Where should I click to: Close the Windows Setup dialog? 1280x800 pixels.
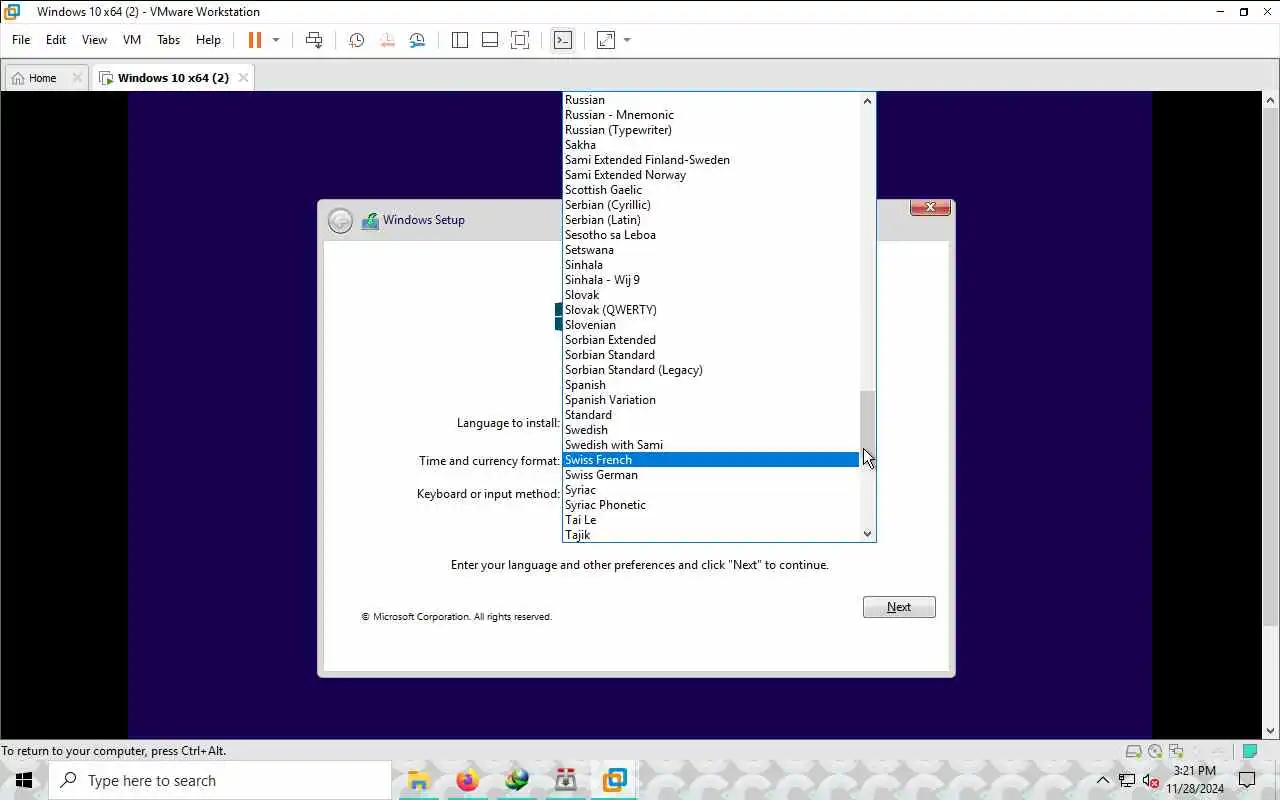(x=930, y=207)
